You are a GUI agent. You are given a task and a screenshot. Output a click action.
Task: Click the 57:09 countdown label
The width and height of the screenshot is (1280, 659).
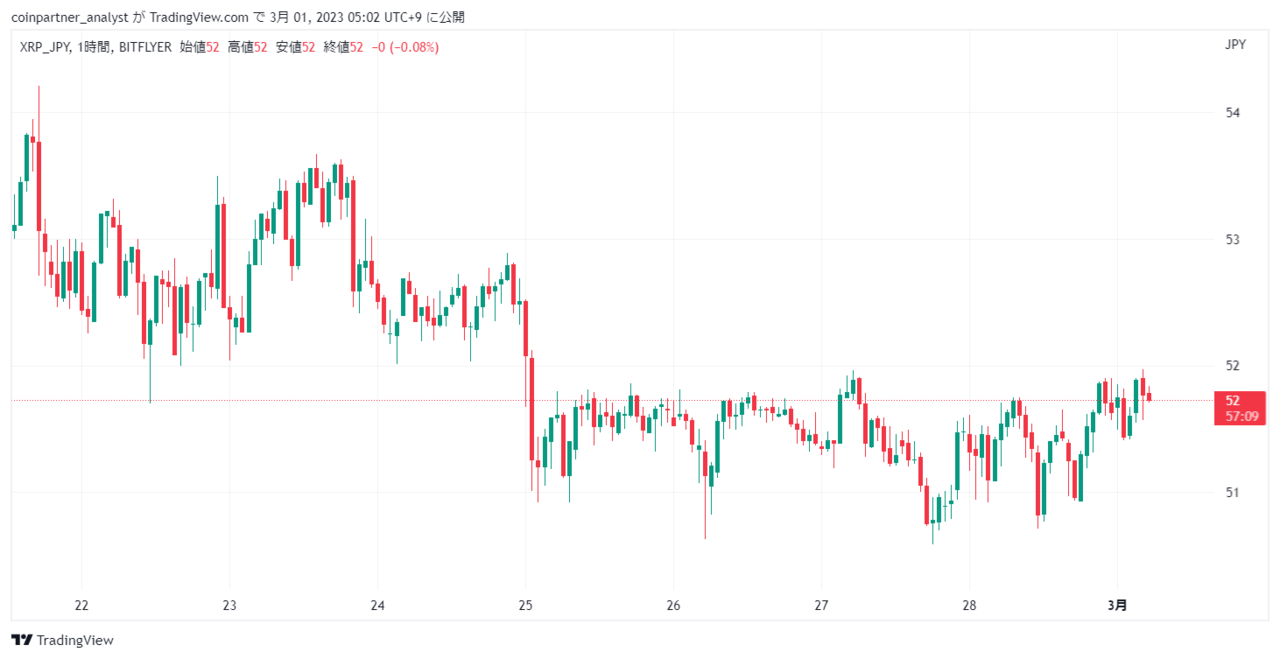pos(1239,416)
